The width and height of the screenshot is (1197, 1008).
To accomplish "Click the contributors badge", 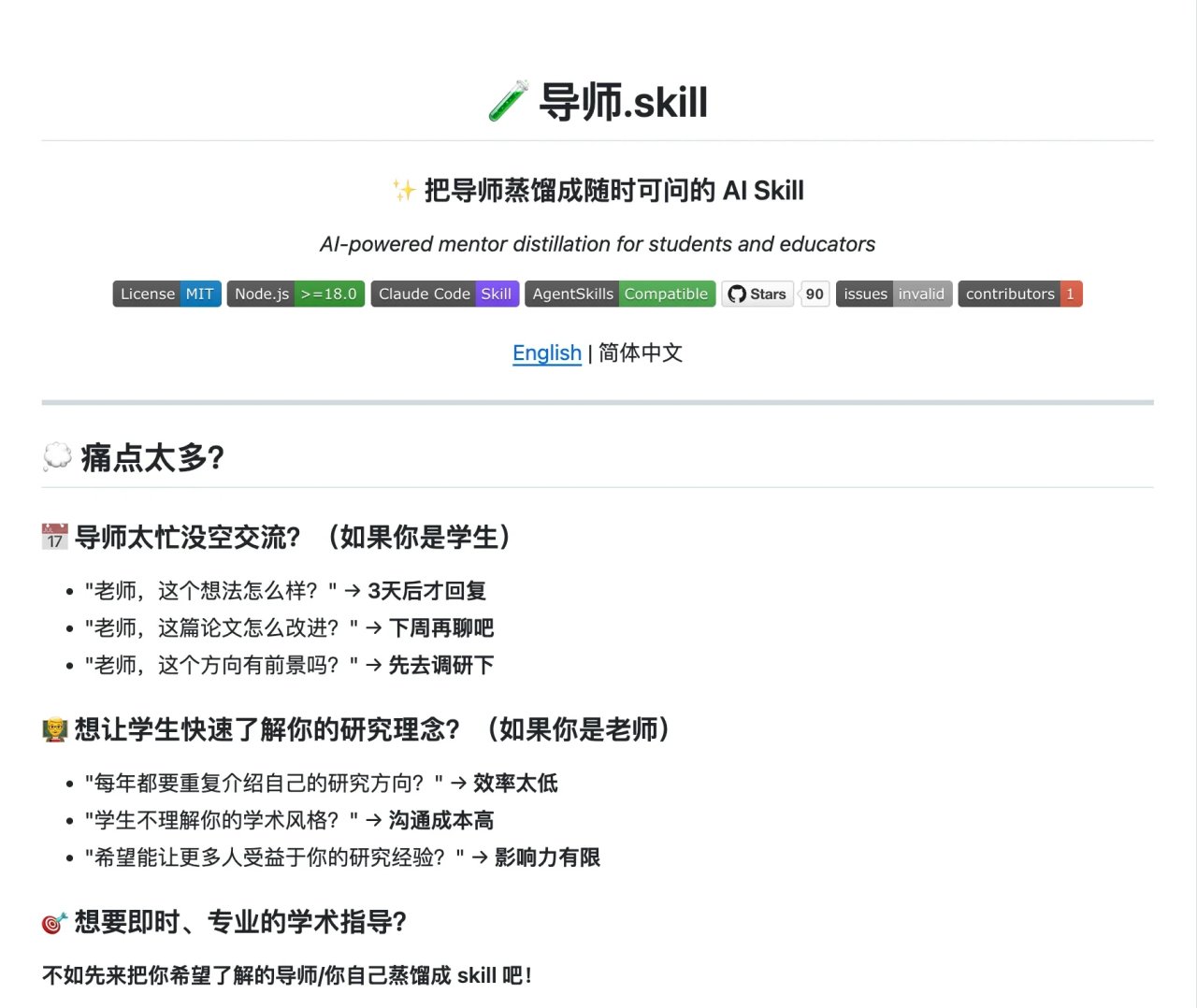I will (1020, 294).
